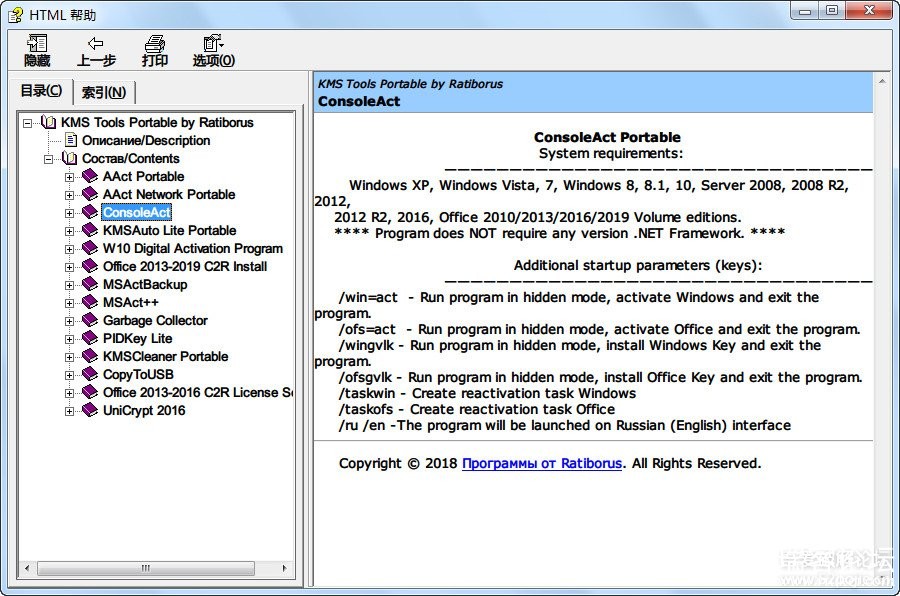Click the Hide (隐藏) toolbar icon

37,43
